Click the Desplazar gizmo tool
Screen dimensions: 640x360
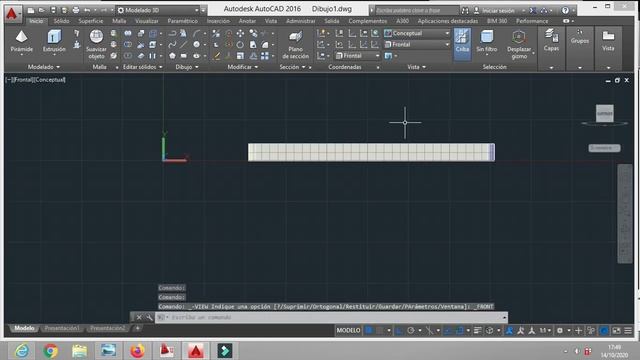click(x=519, y=44)
